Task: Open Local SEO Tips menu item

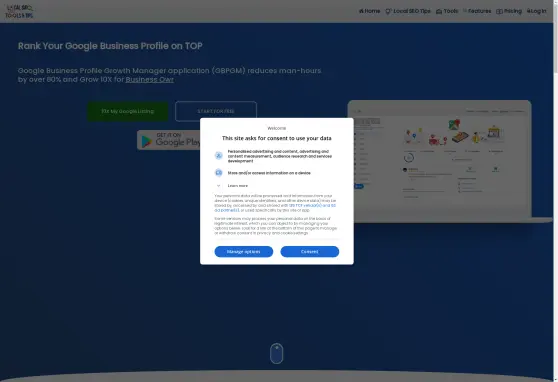Action: coord(408,11)
